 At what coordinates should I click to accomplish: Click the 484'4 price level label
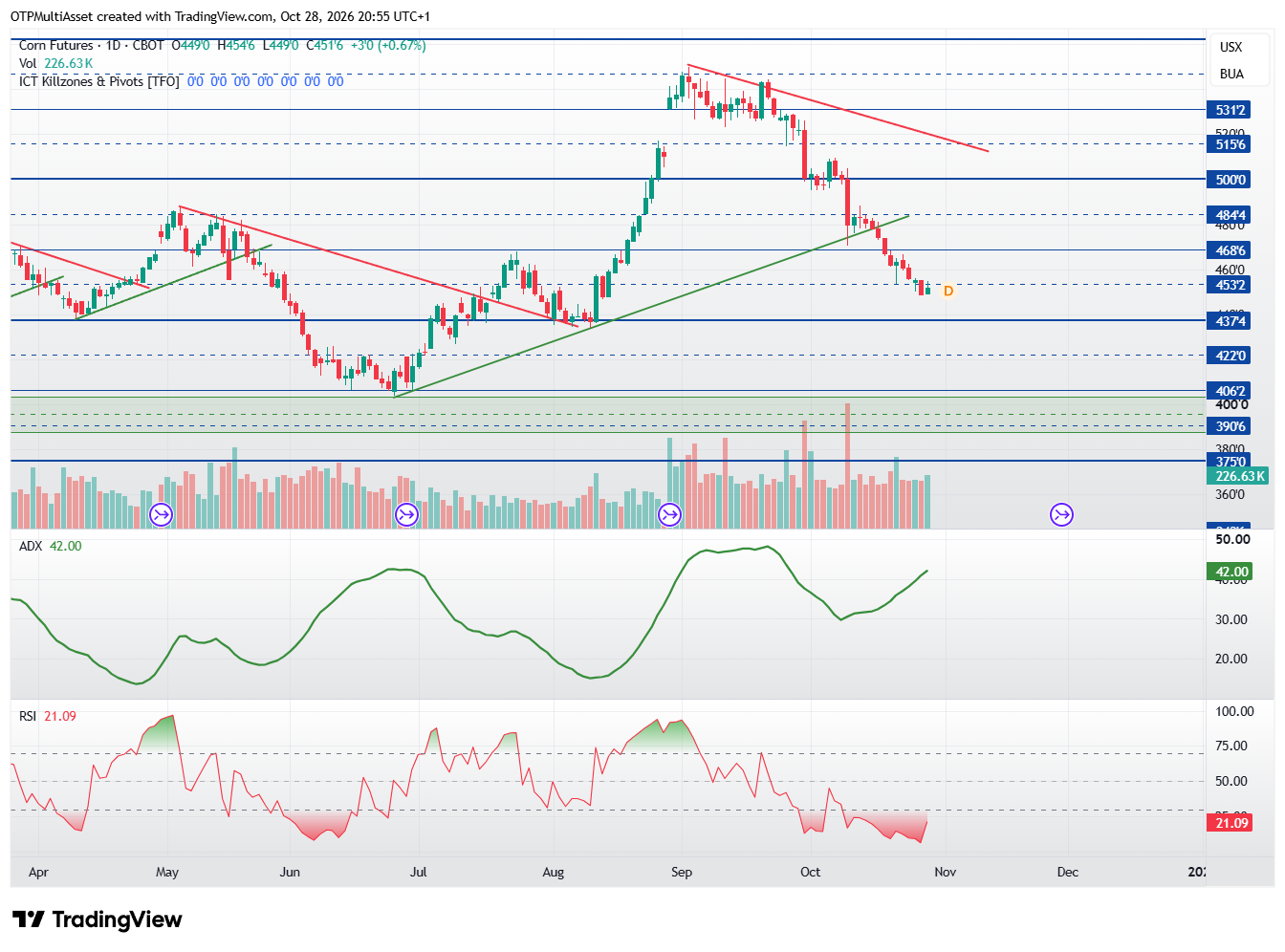(1230, 215)
